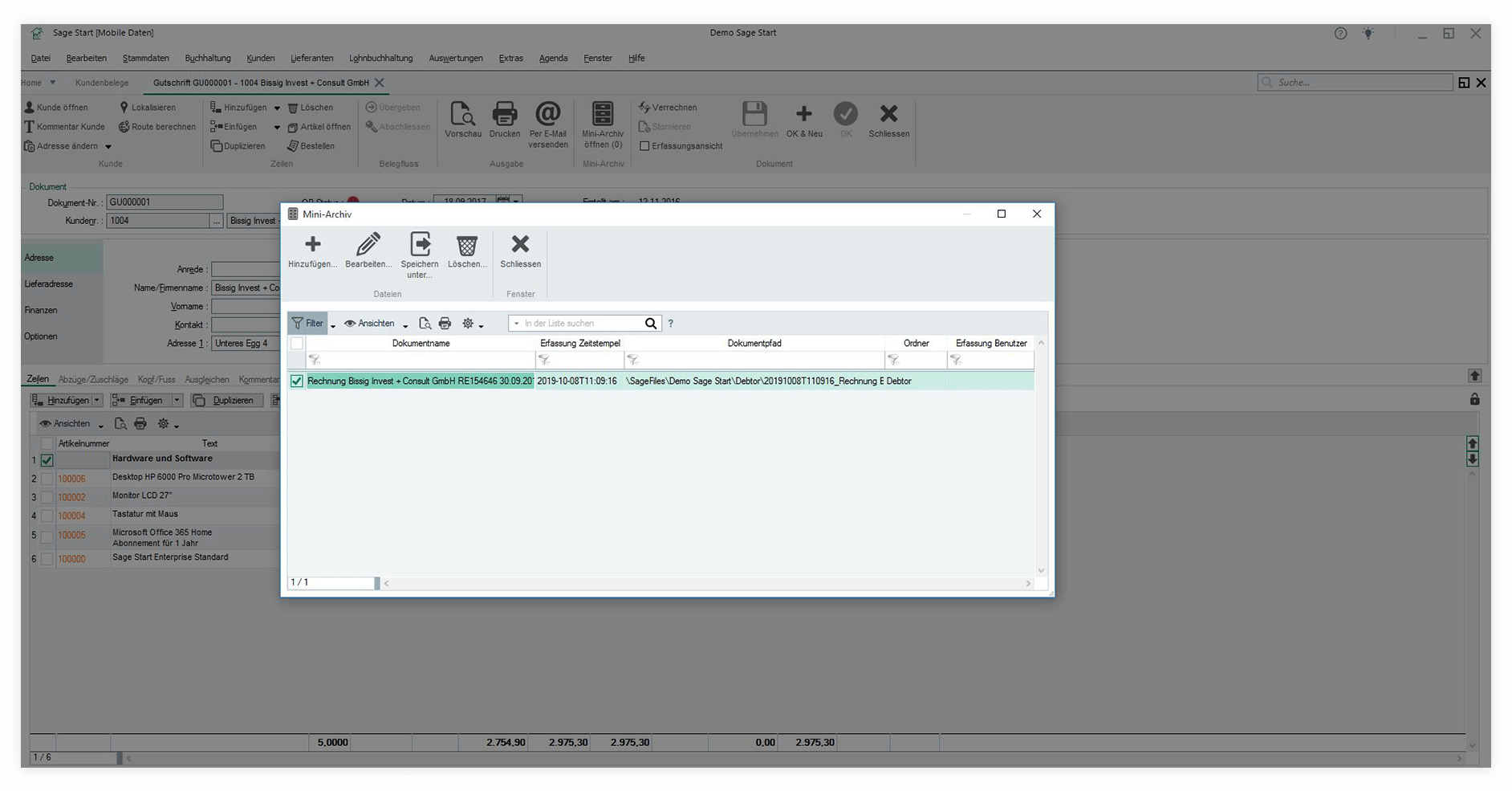The image size is (1512, 791).
Task: Click Kunde öffnen in Kunde group
Action: click(56, 108)
